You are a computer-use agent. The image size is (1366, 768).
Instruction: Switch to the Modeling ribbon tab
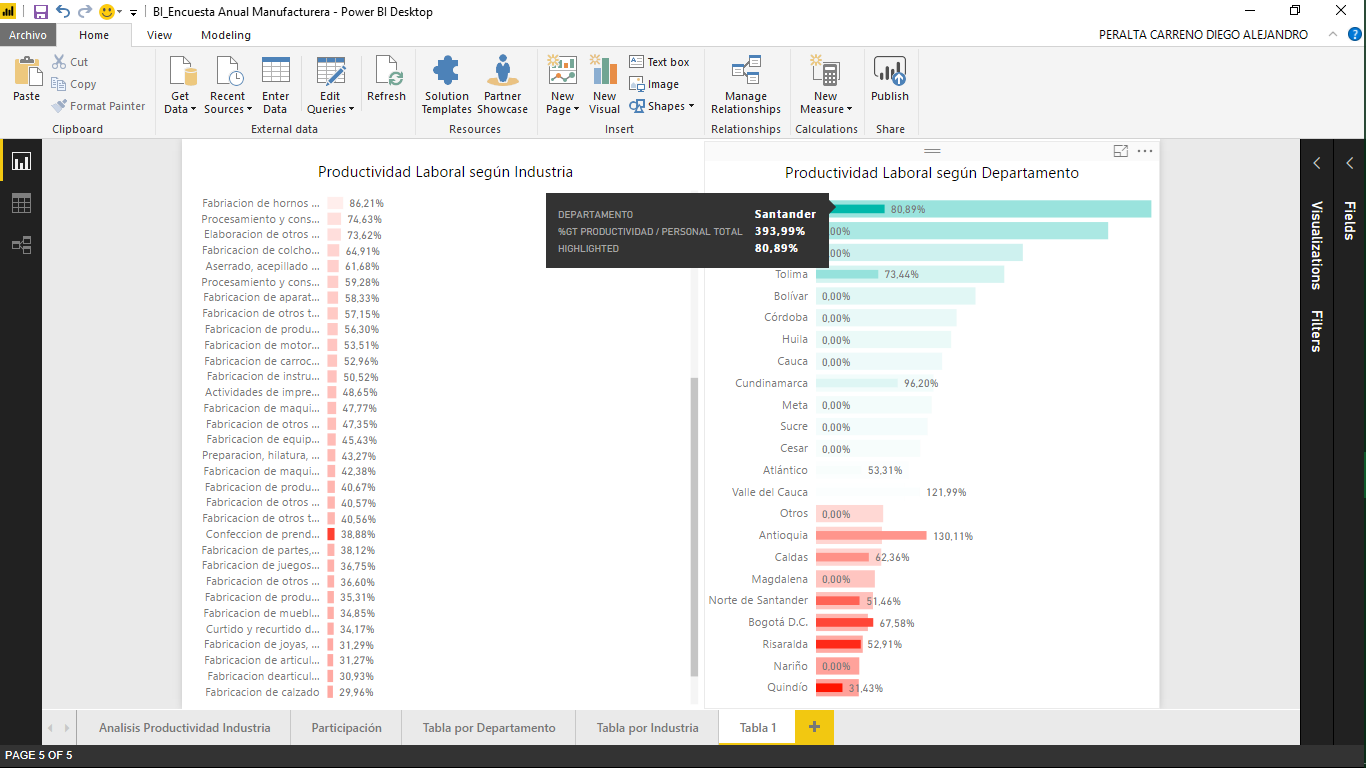[x=226, y=35]
